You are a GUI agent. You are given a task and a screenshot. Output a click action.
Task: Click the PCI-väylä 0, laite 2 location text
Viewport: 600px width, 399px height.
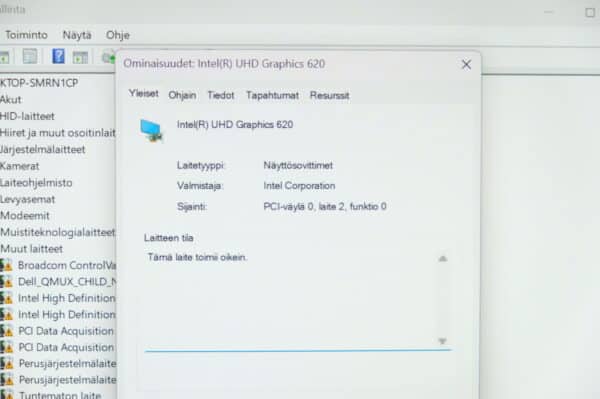coord(325,207)
